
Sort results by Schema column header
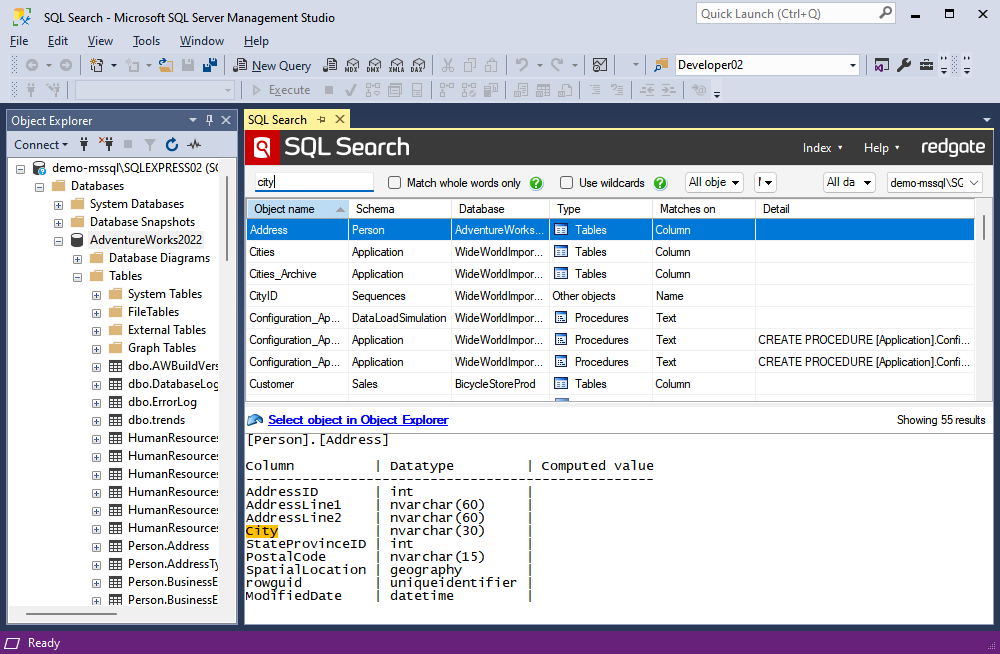pyautogui.click(x=400, y=209)
